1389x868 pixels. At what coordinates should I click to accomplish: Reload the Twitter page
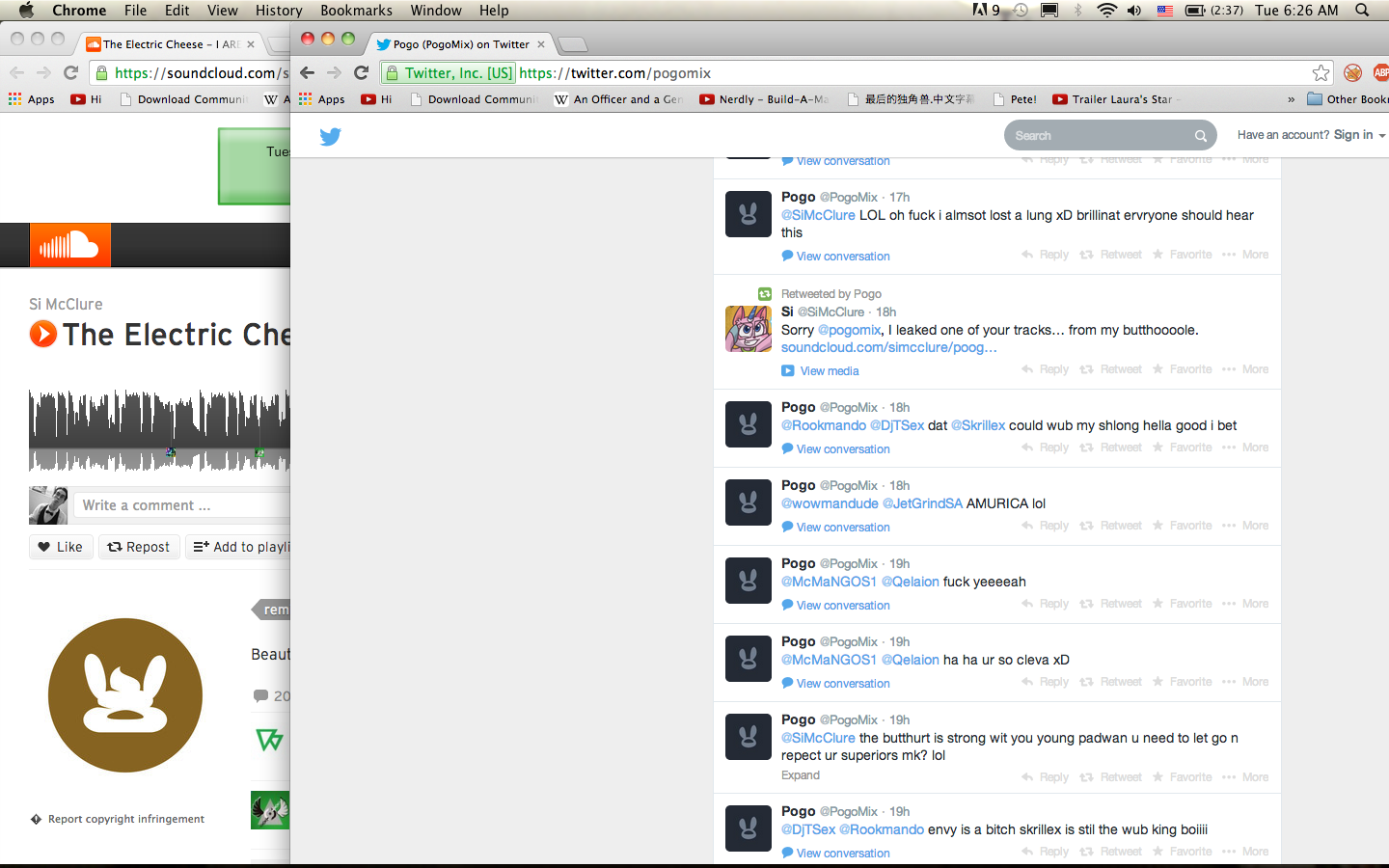(362, 73)
